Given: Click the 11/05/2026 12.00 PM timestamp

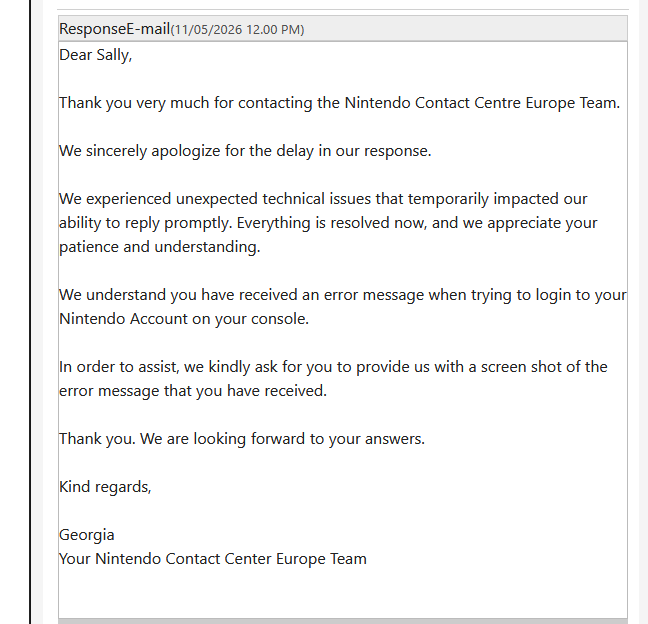Looking at the screenshot, I should pos(237,30).
